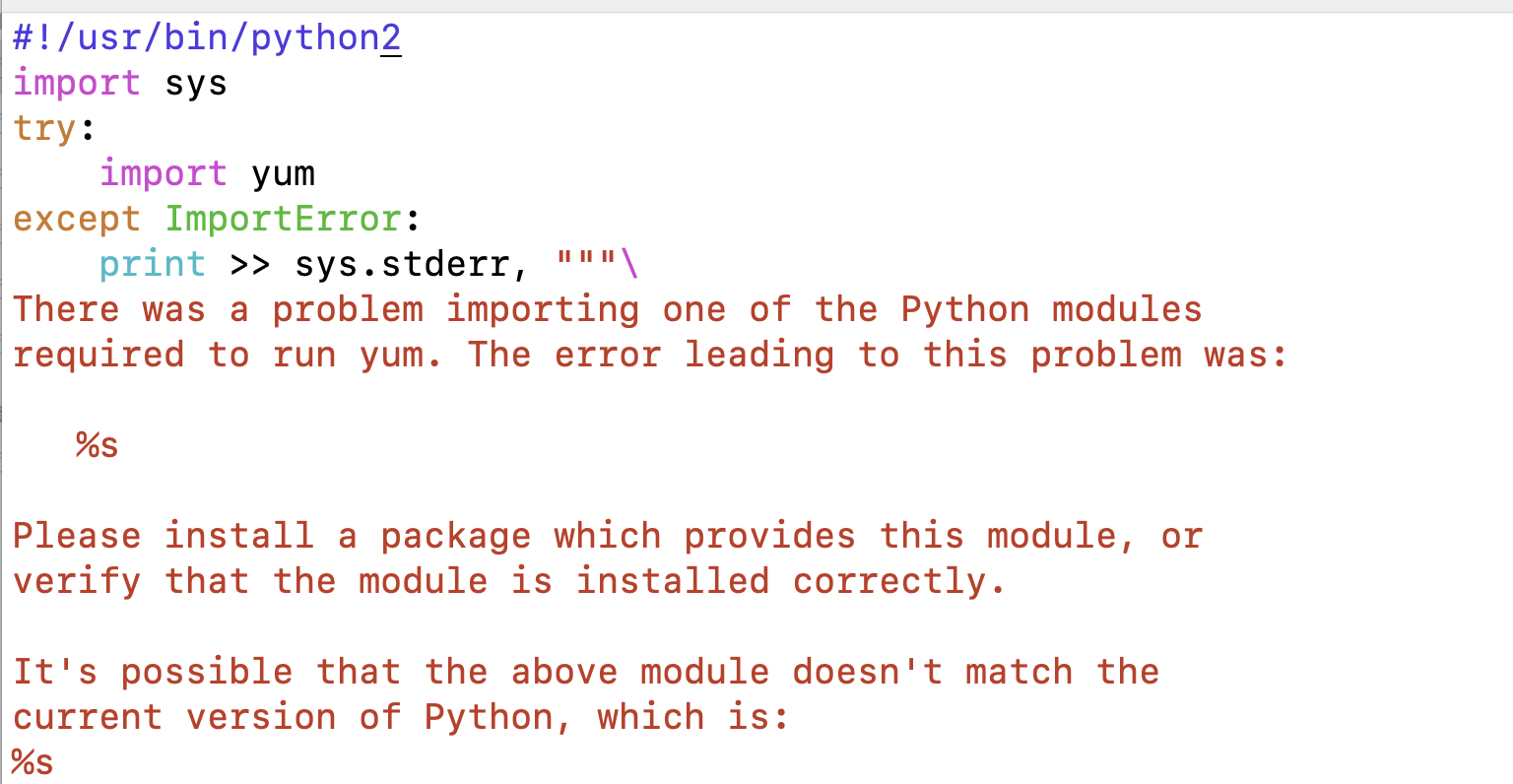Click the word 'yum' in the indented import line
The image size is (1513, 784).
pyautogui.click(x=283, y=174)
